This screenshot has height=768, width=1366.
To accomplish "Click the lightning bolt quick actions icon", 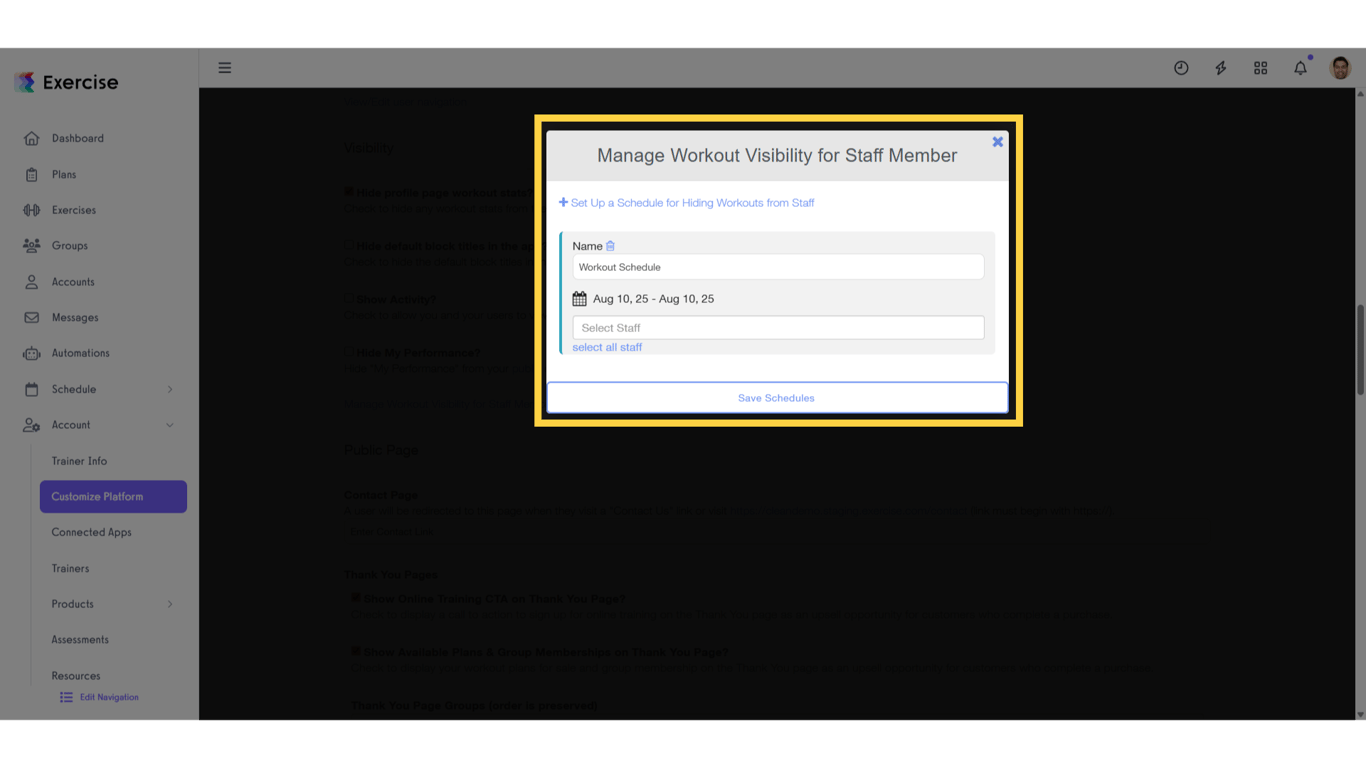I will [x=1221, y=67].
